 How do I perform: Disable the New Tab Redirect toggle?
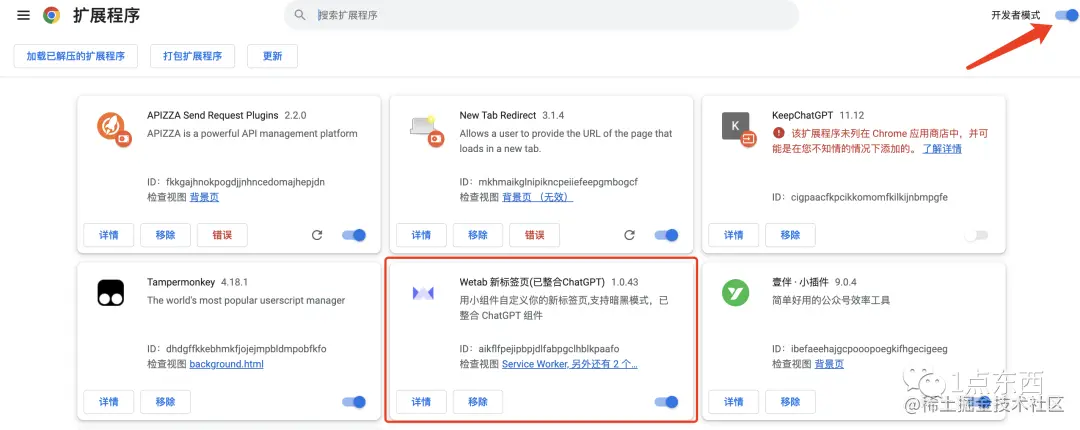[667, 235]
